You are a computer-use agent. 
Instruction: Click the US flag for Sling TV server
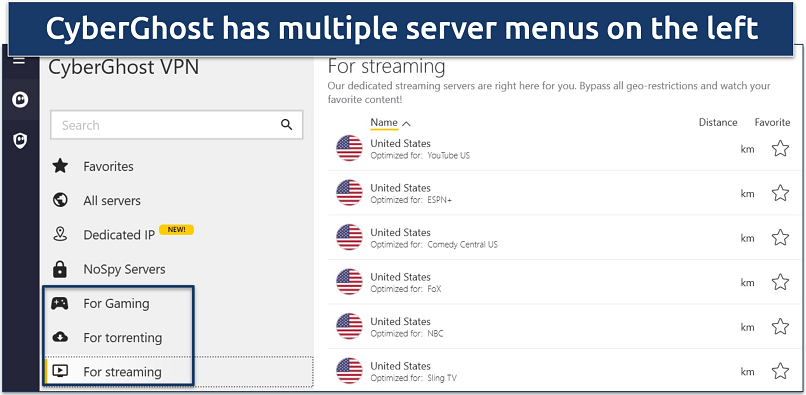[x=350, y=371]
